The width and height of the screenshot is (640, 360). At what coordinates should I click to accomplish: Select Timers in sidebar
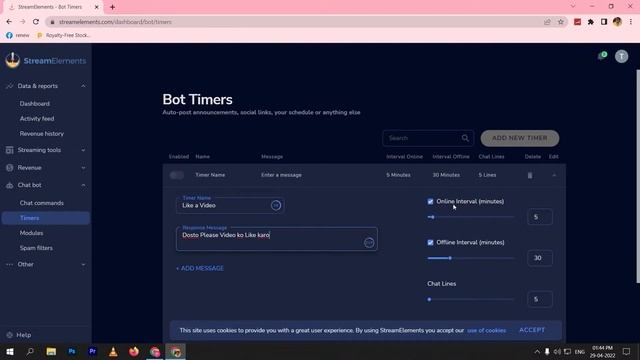point(46,218)
